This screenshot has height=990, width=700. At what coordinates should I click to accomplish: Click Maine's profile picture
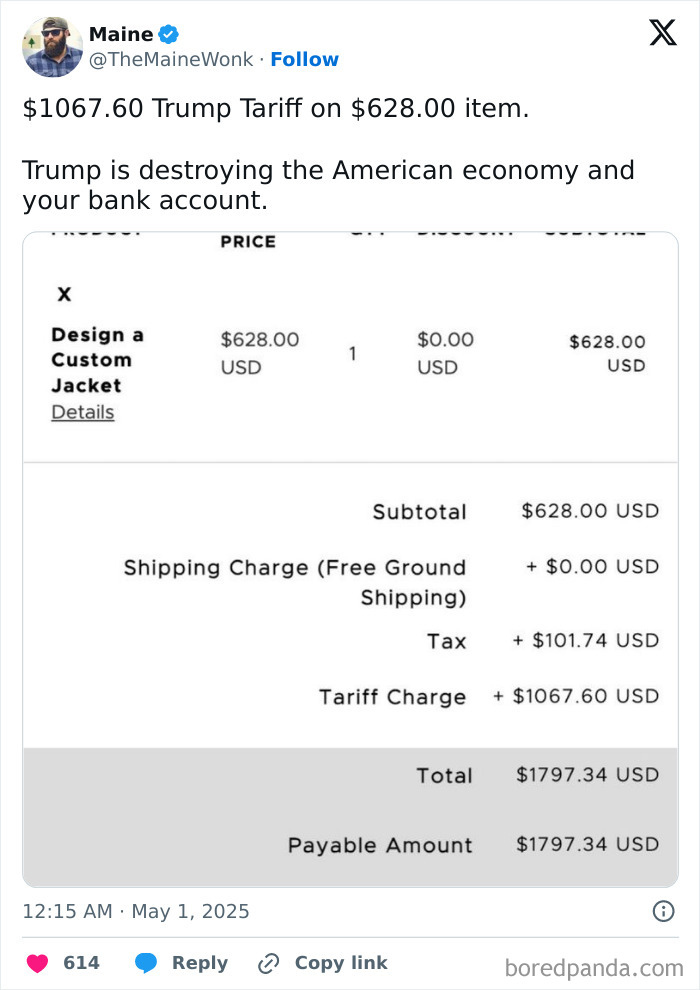coord(52,46)
